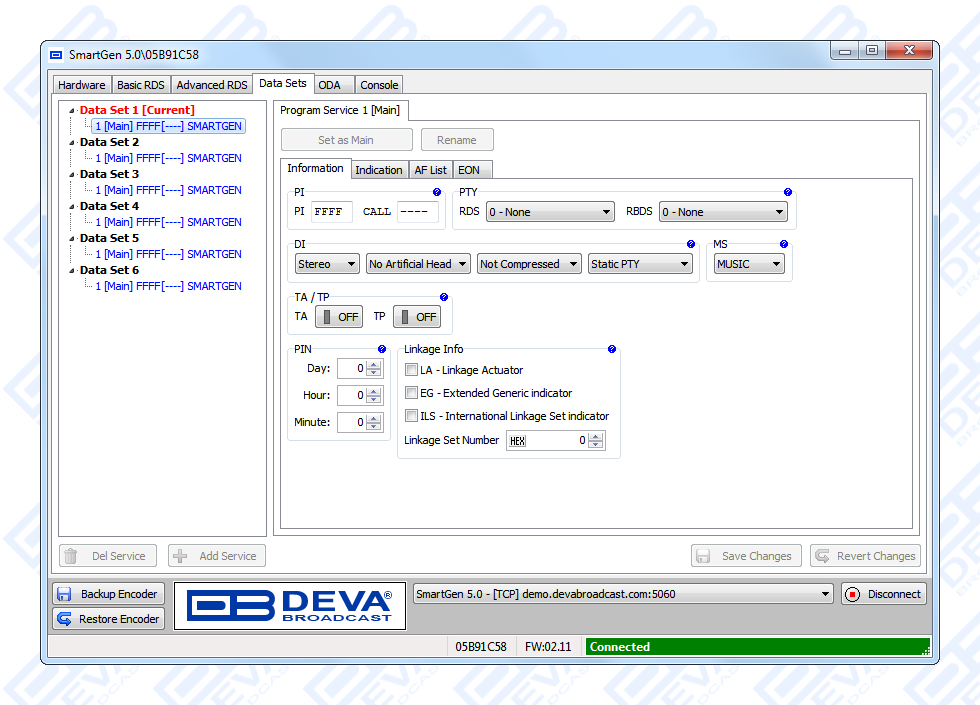Open the RDS PTY dropdown

(x=550, y=212)
